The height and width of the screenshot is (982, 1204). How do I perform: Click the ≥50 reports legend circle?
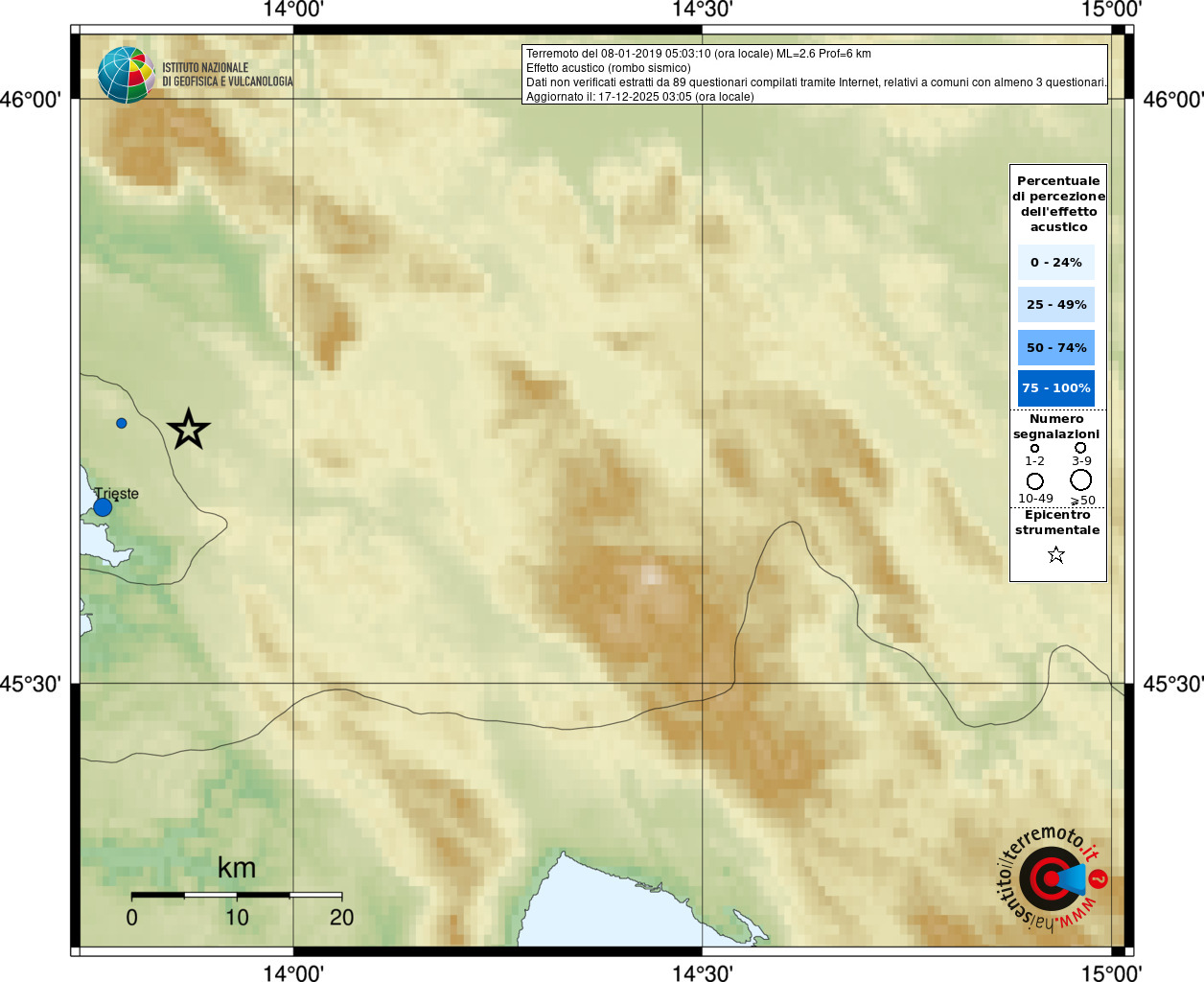pyautogui.click(x=1081, y=479)
